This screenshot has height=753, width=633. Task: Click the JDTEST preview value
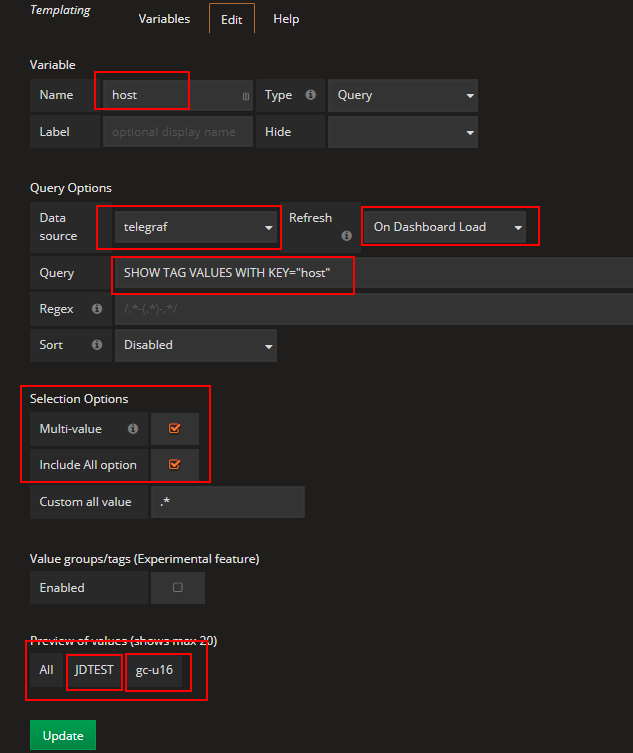click(94, 670)
